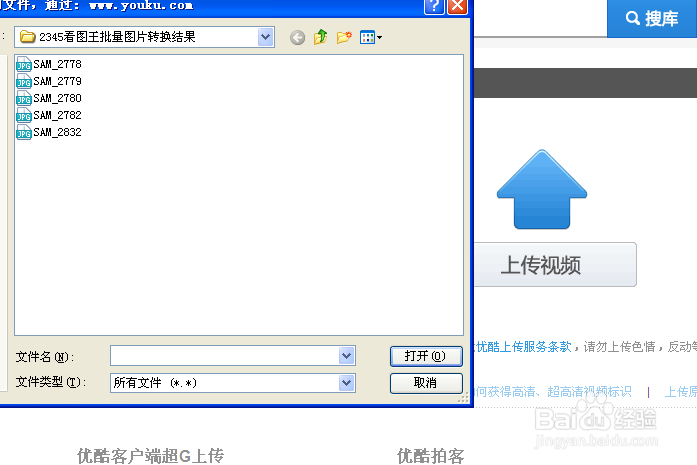Click the dialog help question-mark button
Screen dimensions: 697x465
pos(434,7)
